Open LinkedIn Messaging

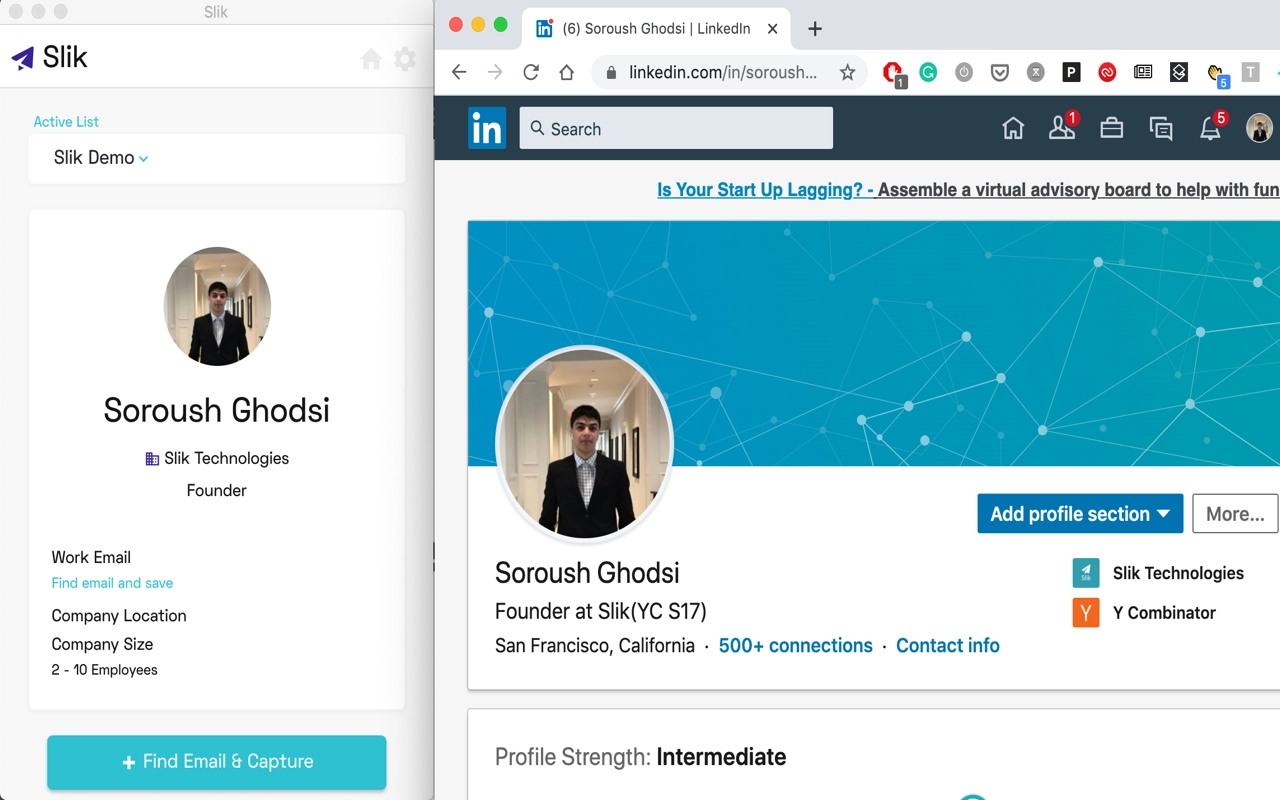1160,128
